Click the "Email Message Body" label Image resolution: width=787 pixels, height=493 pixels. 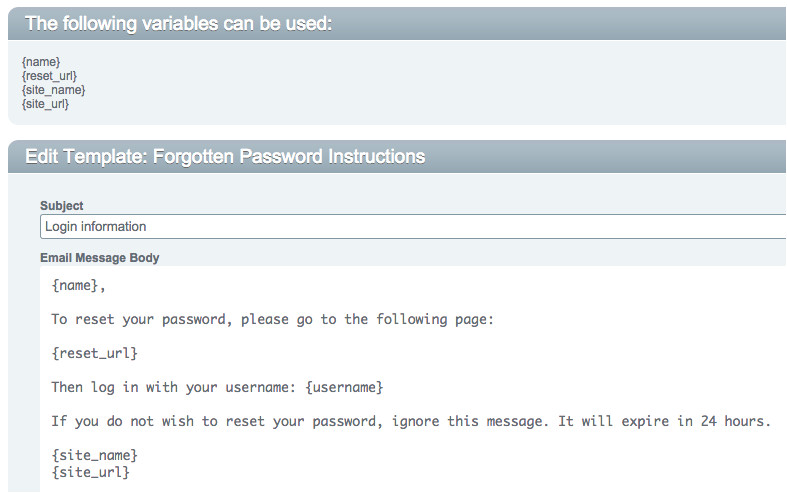100,258
